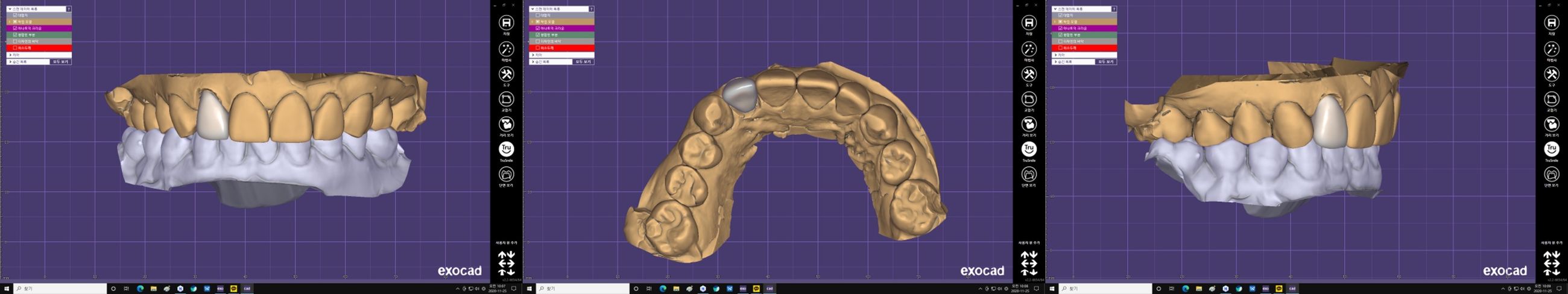Toggle the tan working model checkbox in frontal view window
This screenshot has width=1568, height=294.
(x=14, y=22)
